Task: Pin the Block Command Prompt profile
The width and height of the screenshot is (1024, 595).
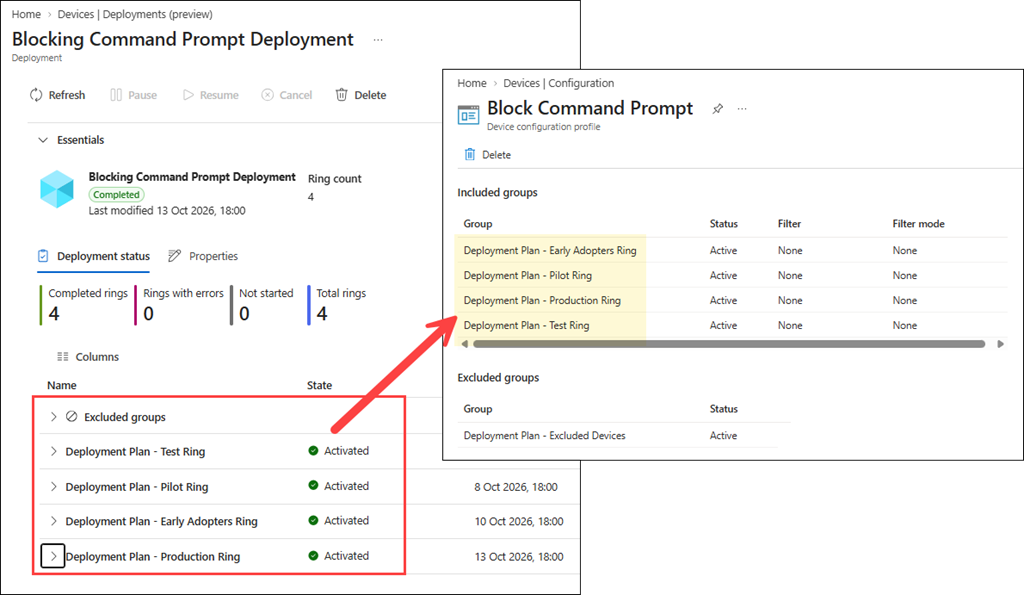Action: point(718,108)
